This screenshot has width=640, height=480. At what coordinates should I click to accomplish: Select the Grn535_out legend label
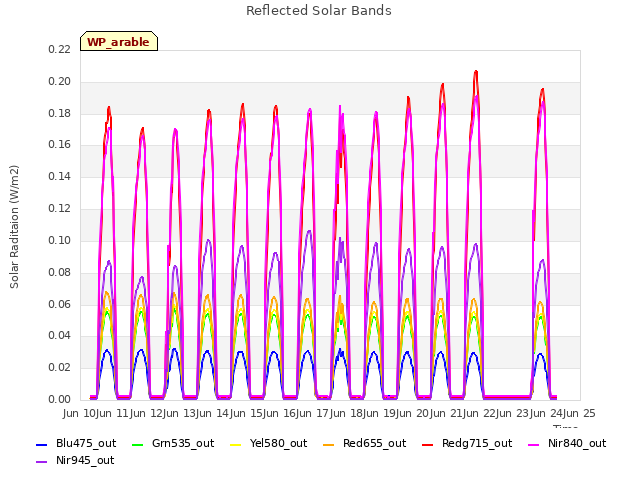pos(183,444)
